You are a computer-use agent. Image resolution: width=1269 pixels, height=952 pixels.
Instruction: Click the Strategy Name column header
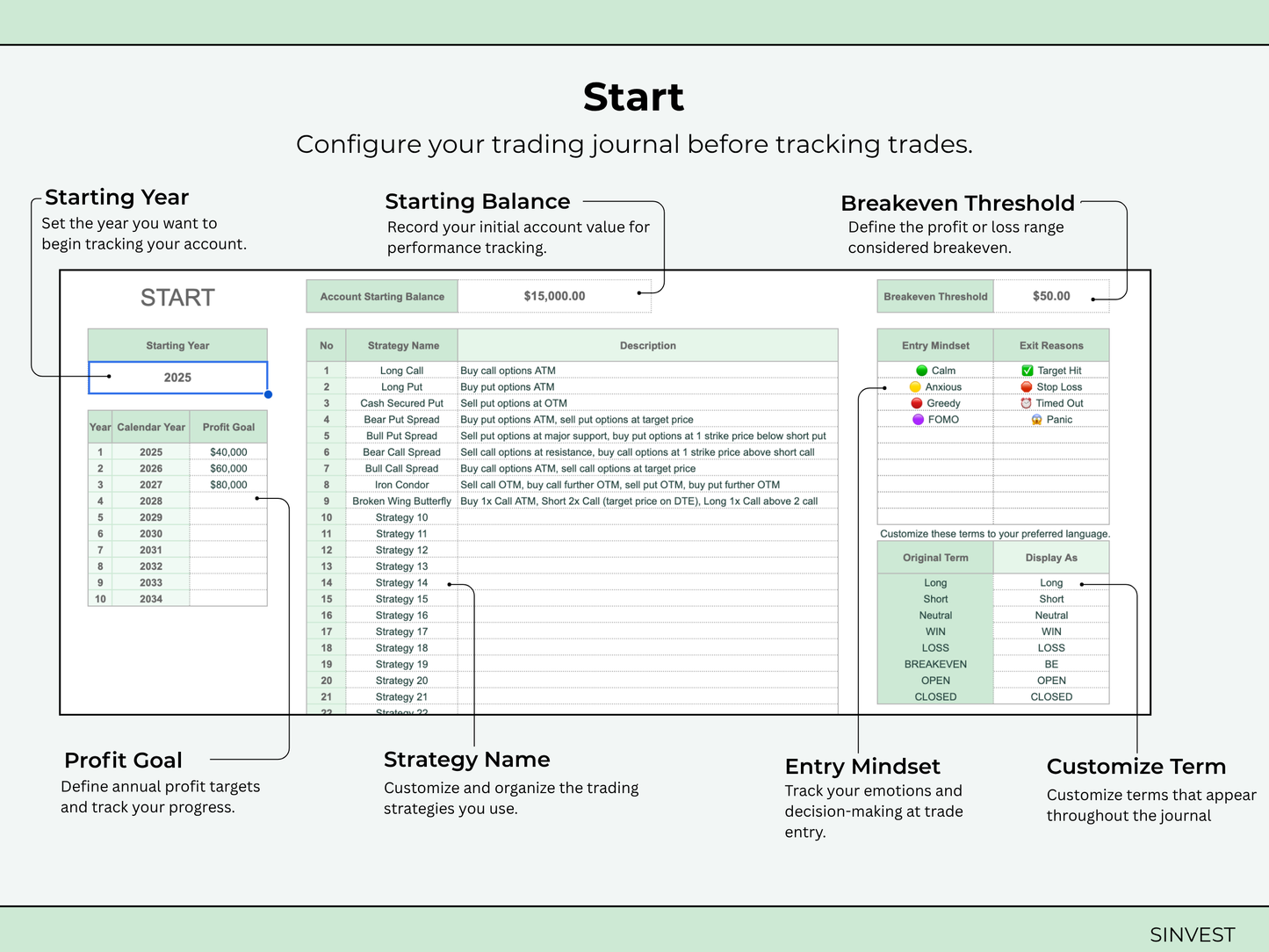403,346
